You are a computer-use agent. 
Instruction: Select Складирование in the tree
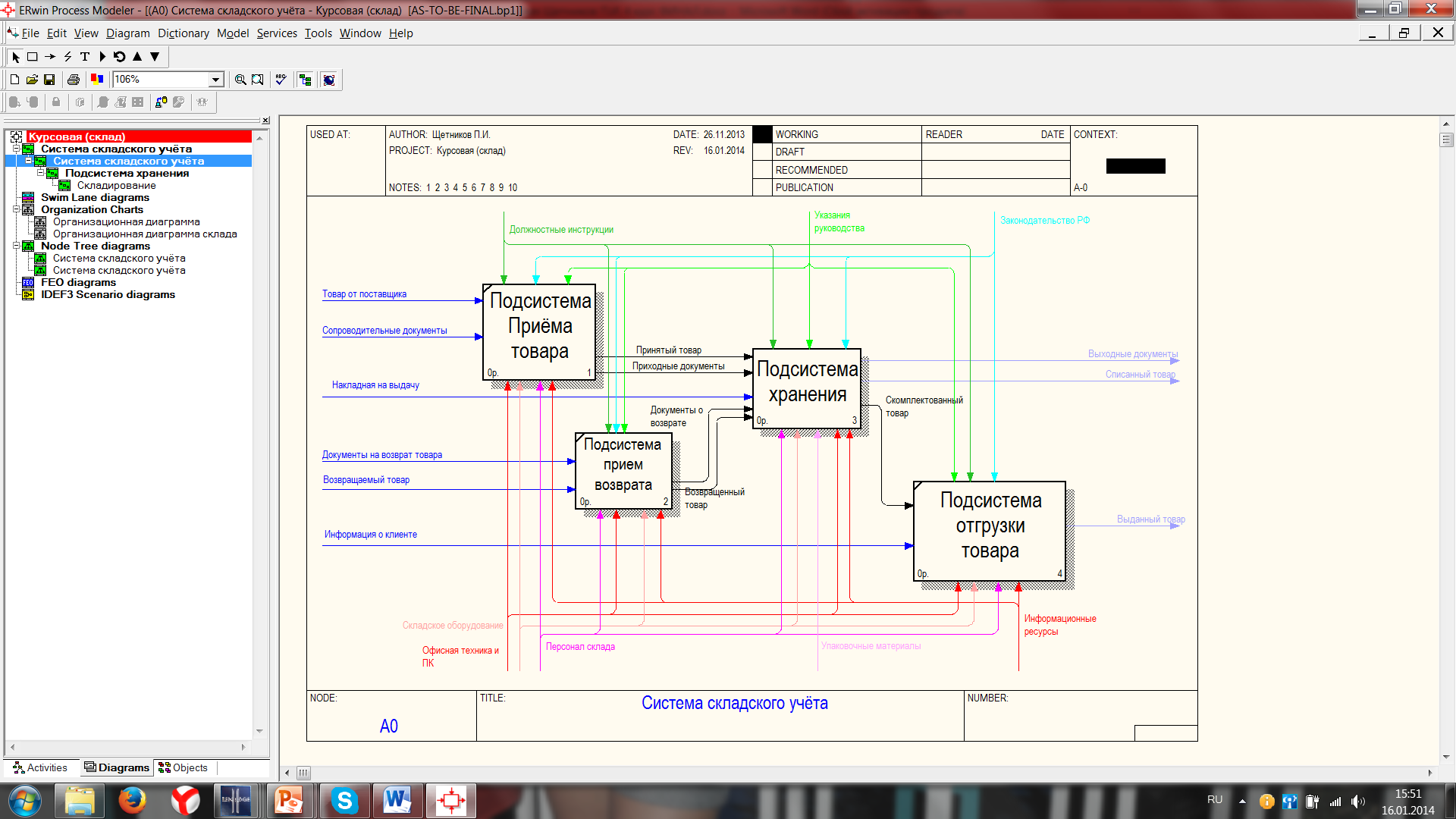click(116, 186)
